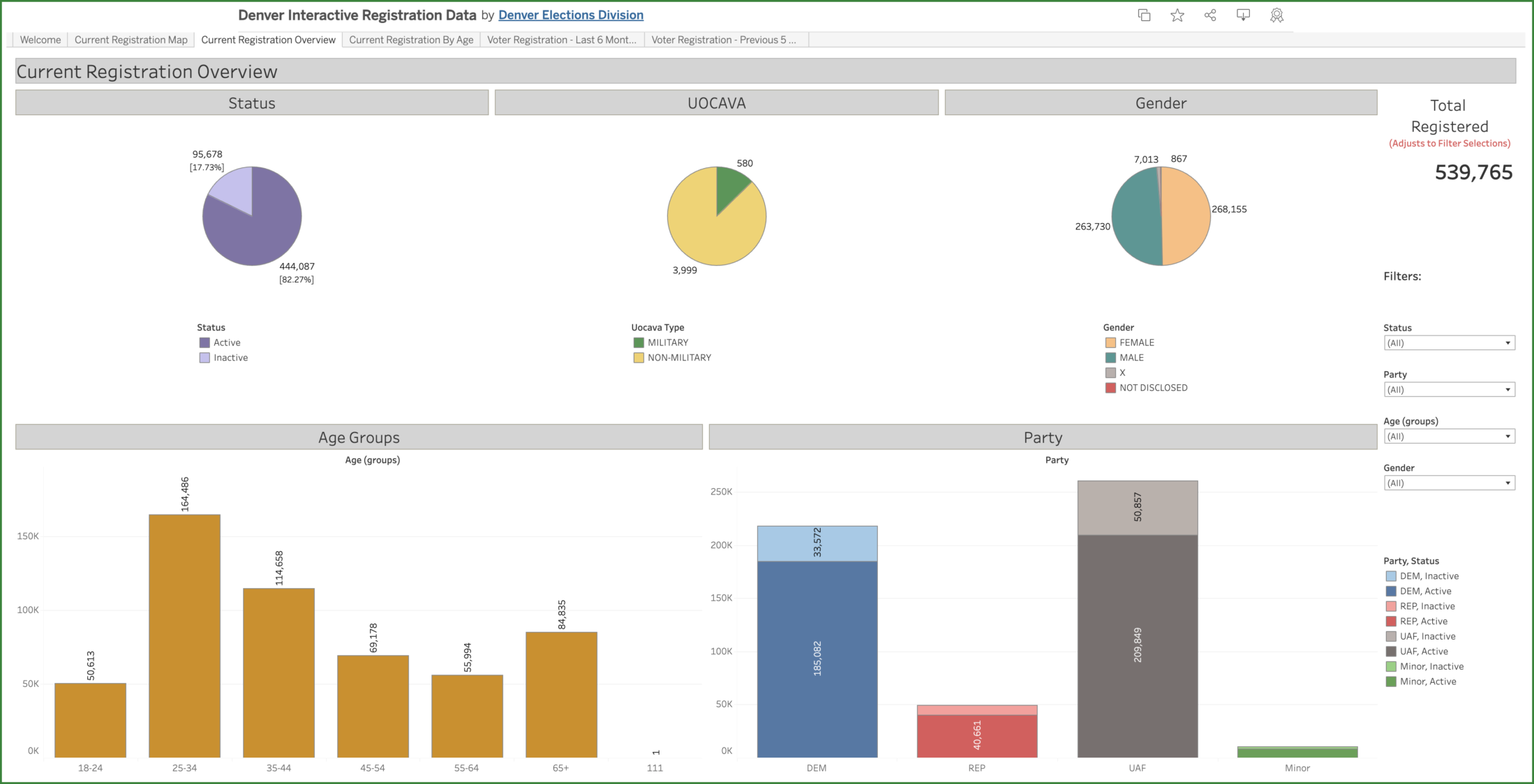Open the Status filter dropdown
The width and height of the screenshot is (1534, 784).
click(x=1449, y=342)
